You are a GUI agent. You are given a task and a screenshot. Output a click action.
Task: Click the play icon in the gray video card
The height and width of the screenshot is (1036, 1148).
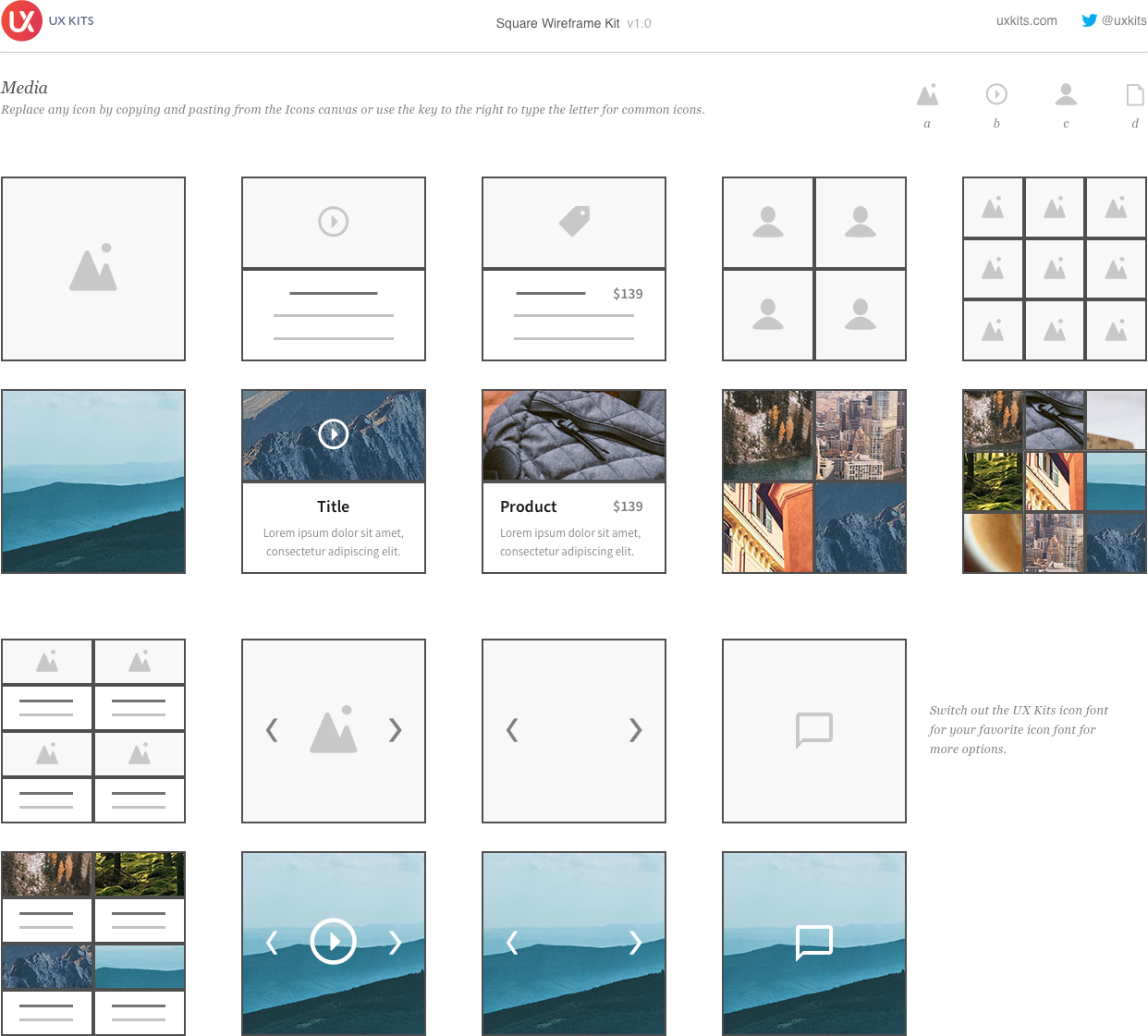pyautogui.click(x=334, y=222)
